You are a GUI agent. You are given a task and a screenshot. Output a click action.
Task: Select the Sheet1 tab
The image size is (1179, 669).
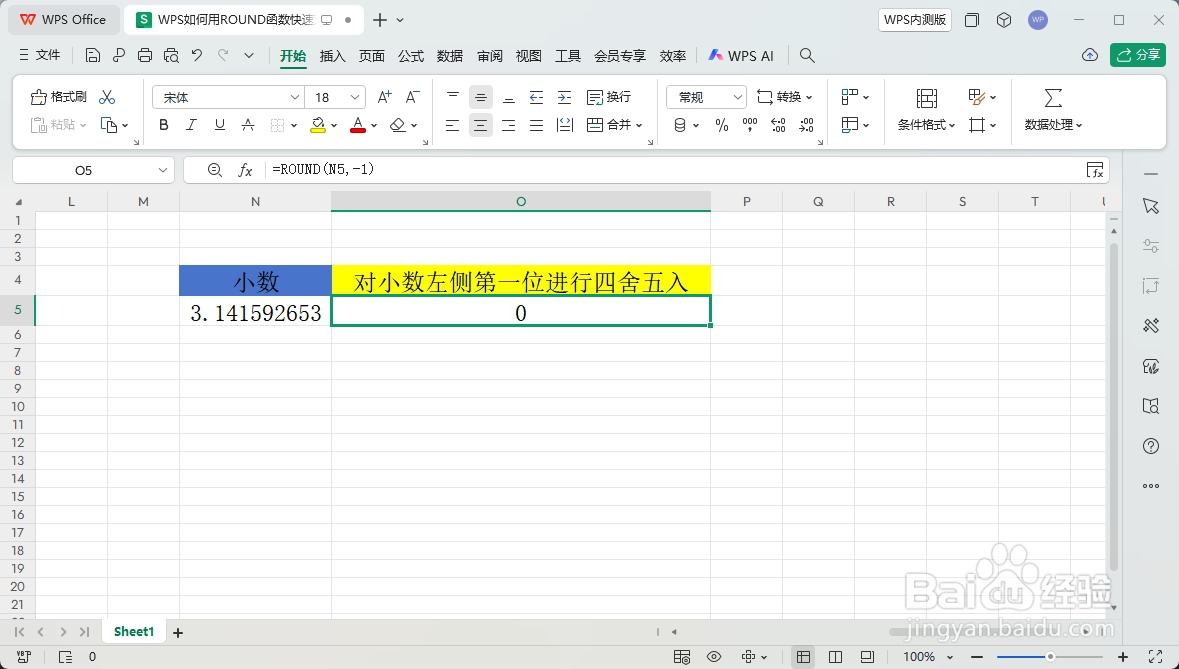tap(134, 631)
